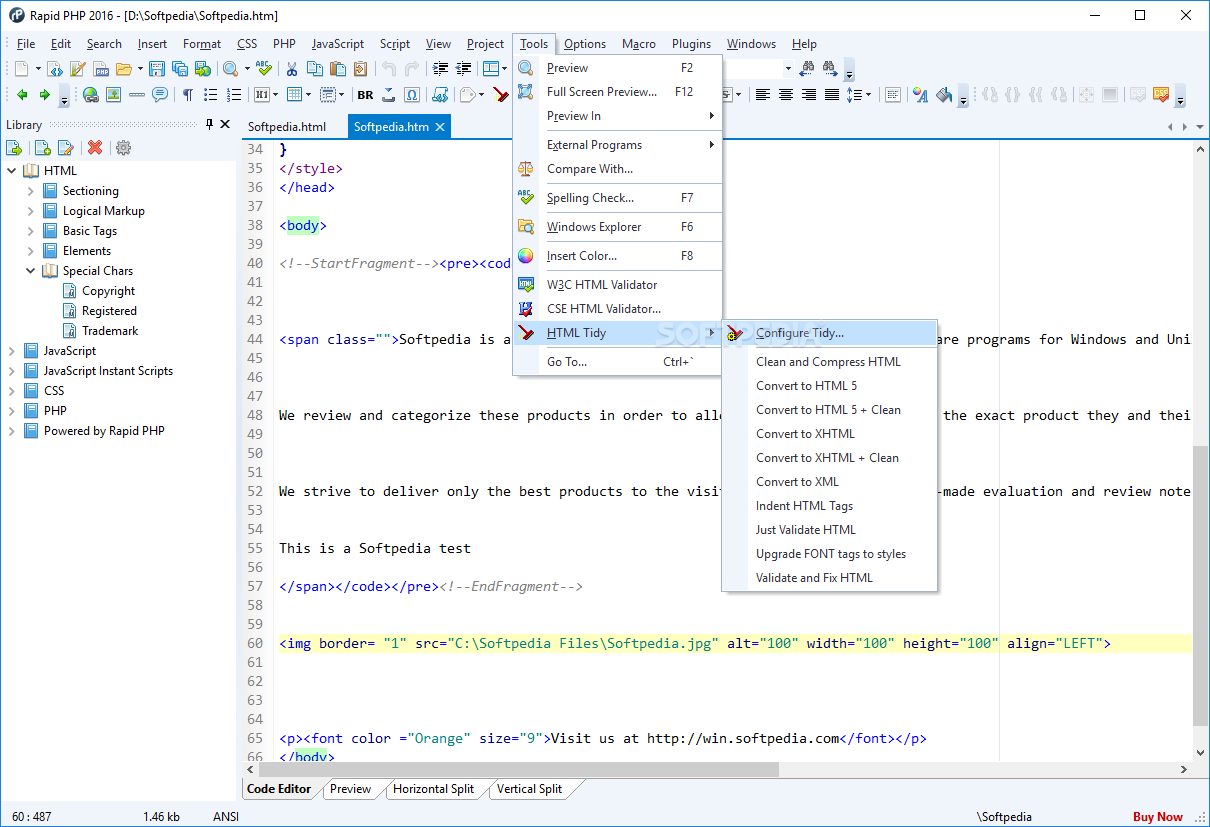This screenshot has width=1210, height=827.
Task: Insert special character with Omega icon
Action: pos(412,95)
